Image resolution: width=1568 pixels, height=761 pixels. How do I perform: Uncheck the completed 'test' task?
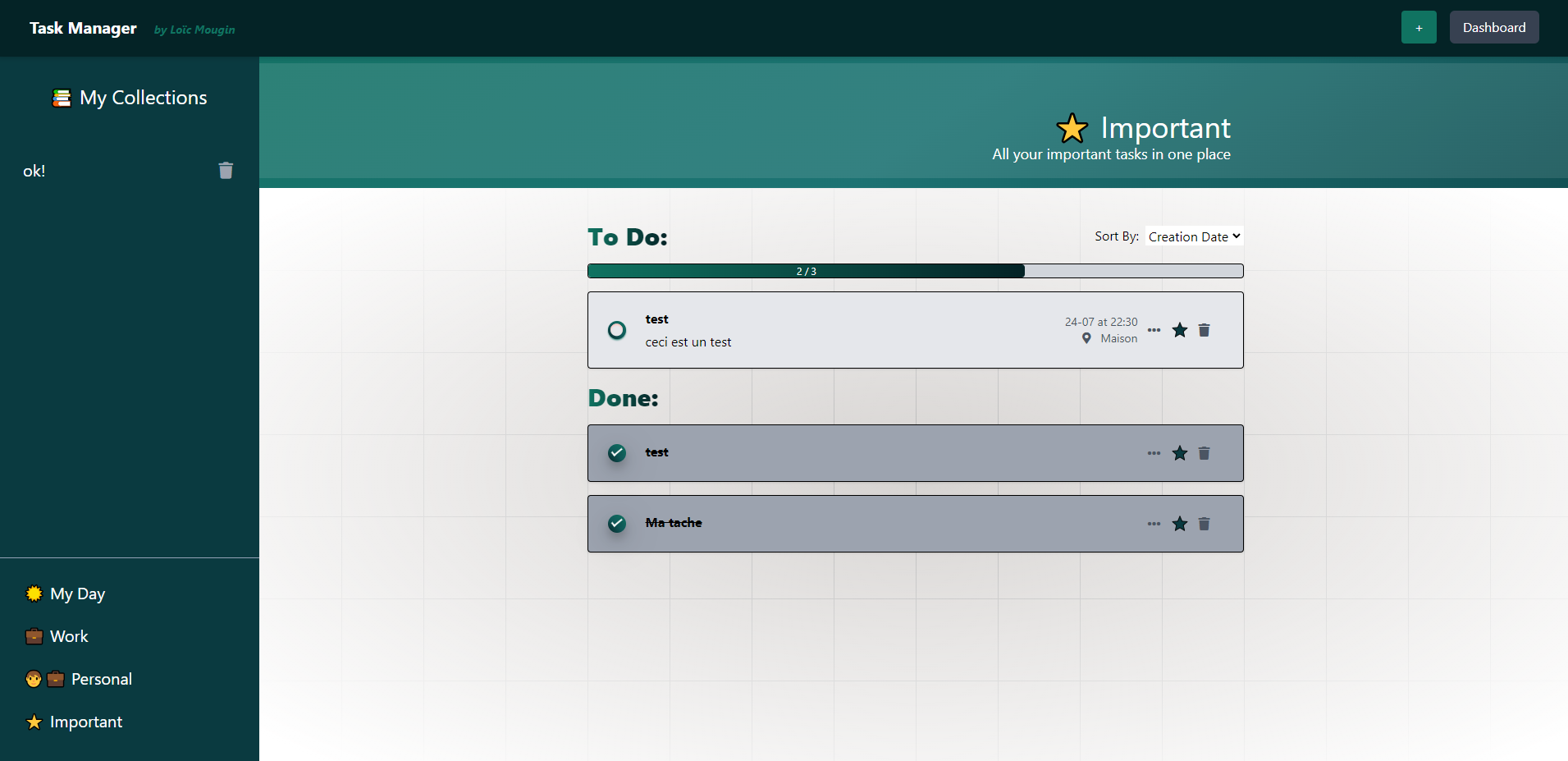pyautogui.click(x=617, y=453)
